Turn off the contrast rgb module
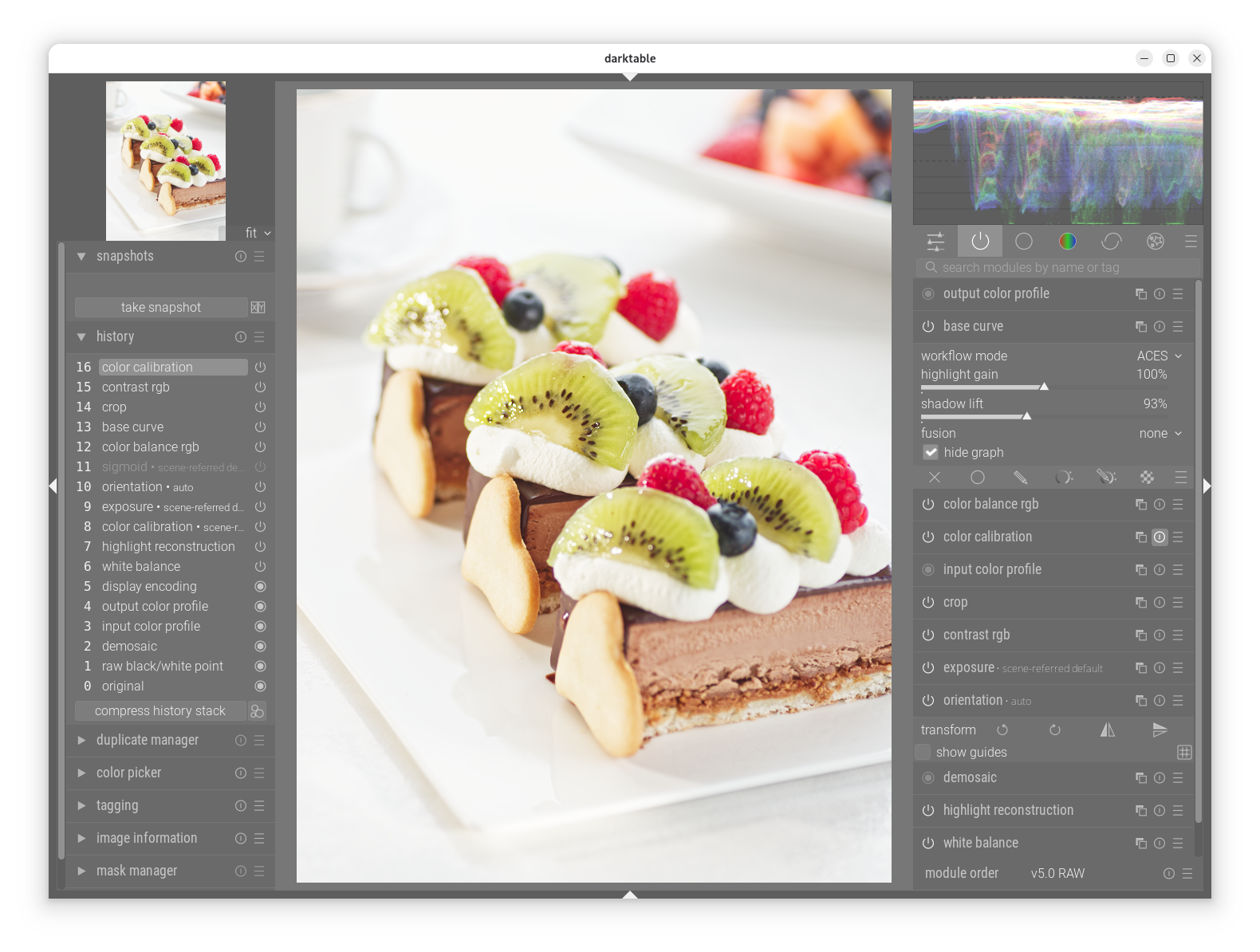This screenshot has height=952, width=1260. click(928, 635)
